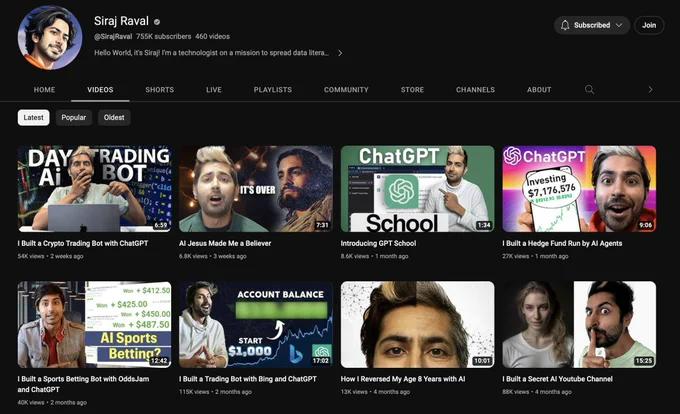This screenshot has height=414, width=680.
Task: Click the Join membership button
Action: coord(649,25)
